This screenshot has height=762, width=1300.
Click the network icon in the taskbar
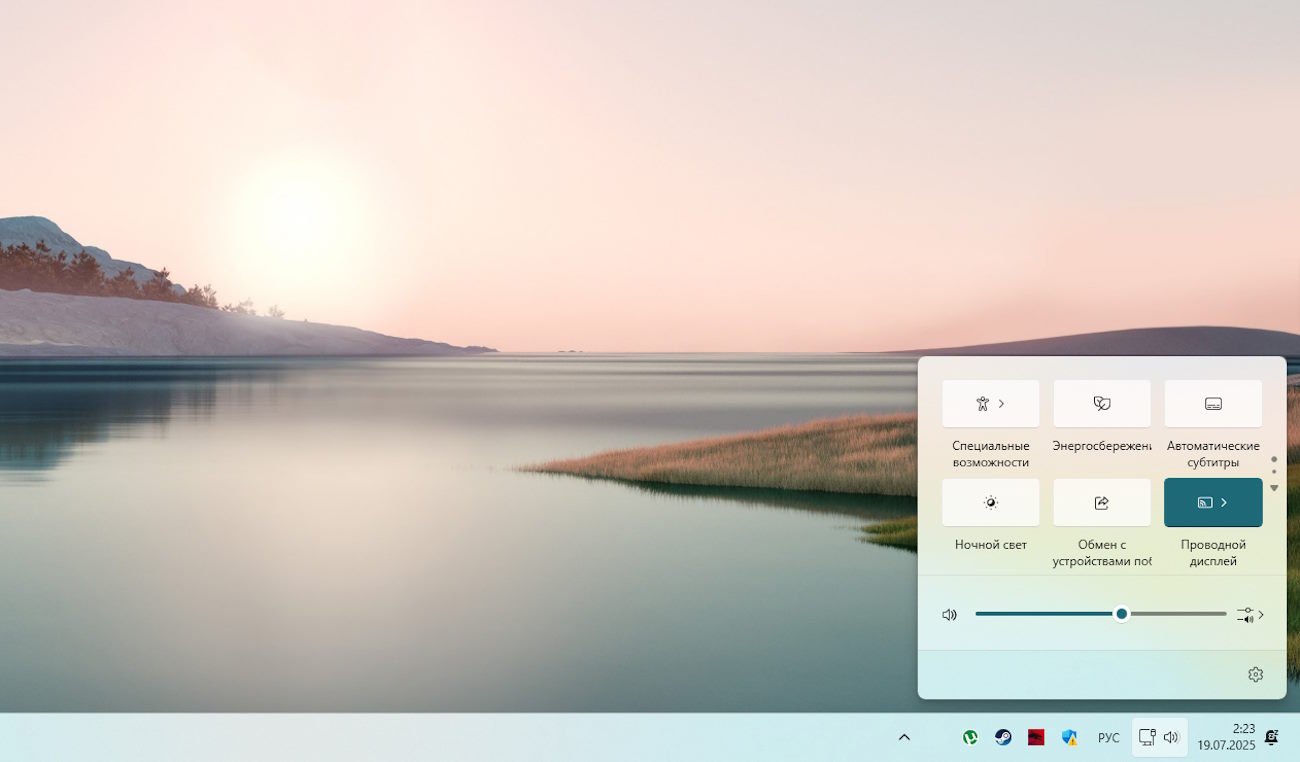(x=1147, y=738)
